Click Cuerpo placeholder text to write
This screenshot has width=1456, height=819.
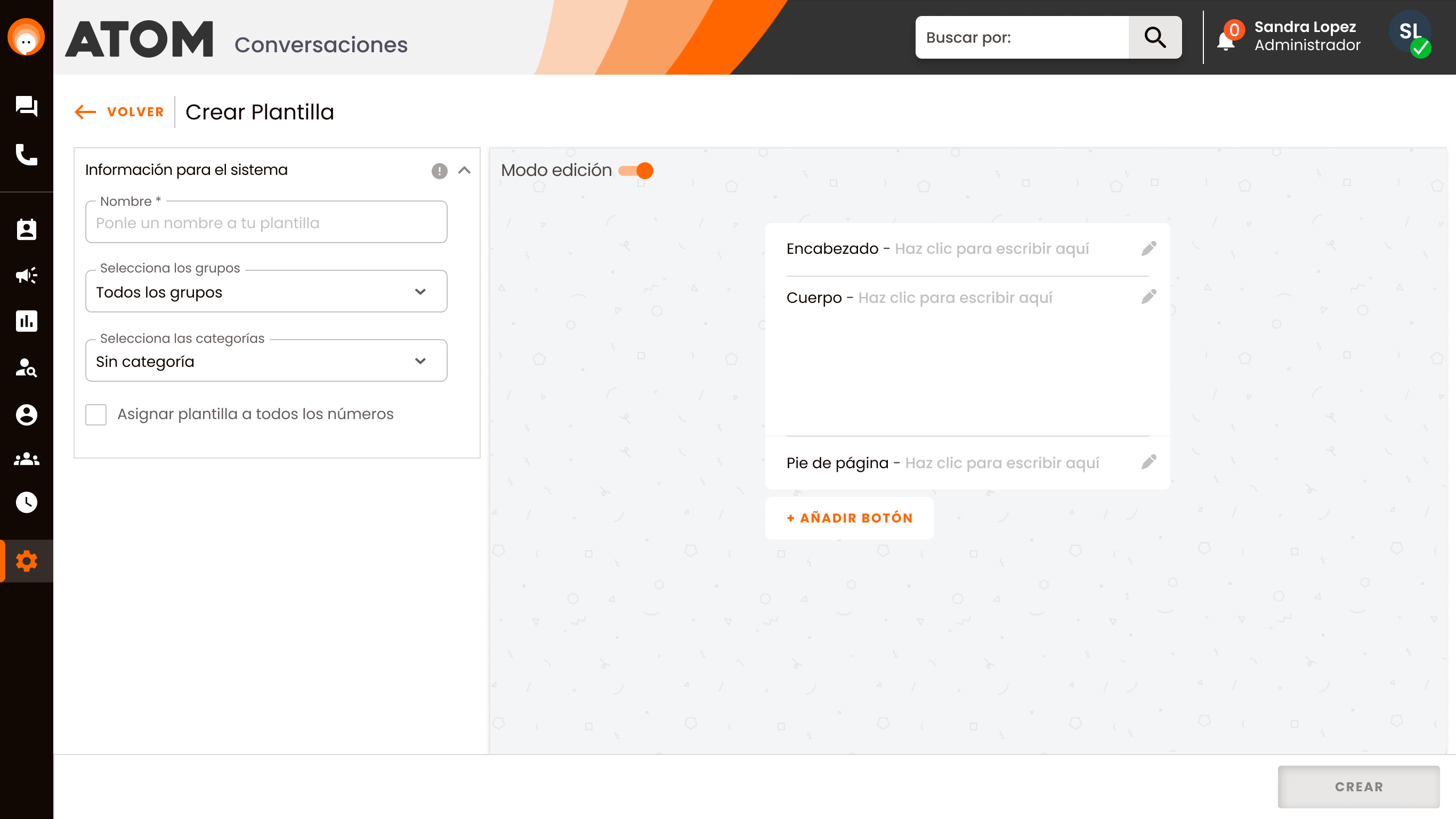click(955, 298)
